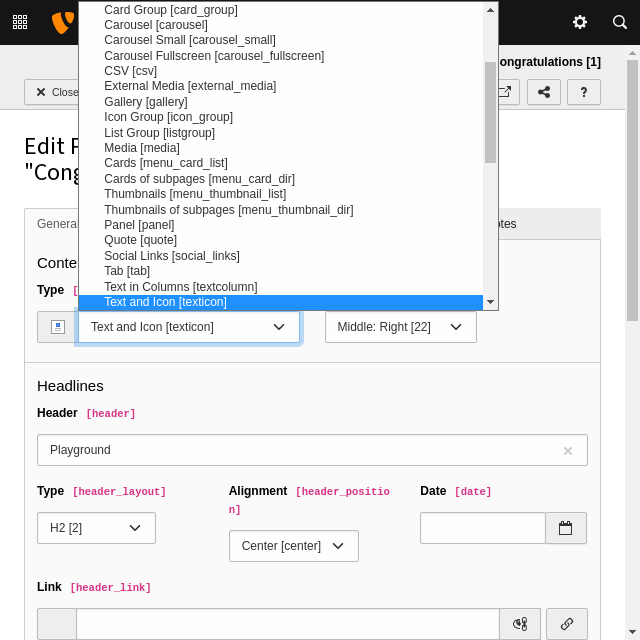The height and width of the screenshot is (640, 640).
Task: Pick Icon Group [icon_group] option
Action: pos(281,117)
